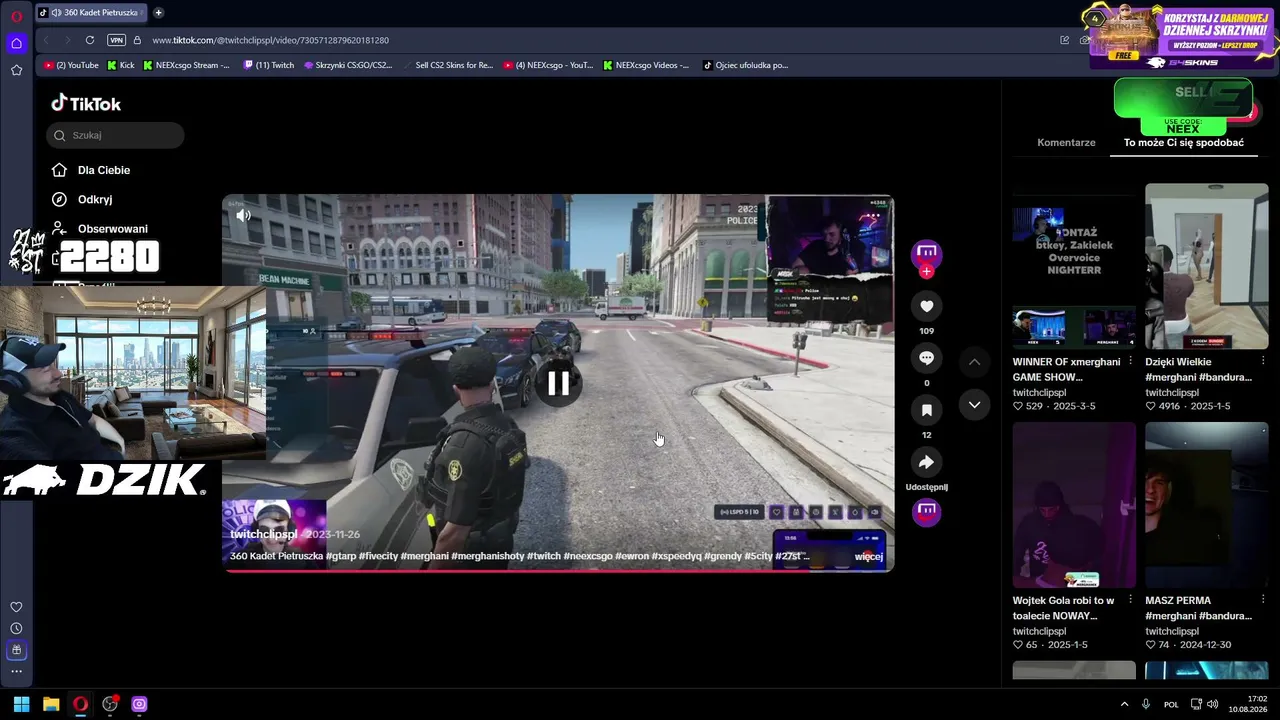
Task: Click the taskbar microphone icon
Action: (x=1146, y=704)
